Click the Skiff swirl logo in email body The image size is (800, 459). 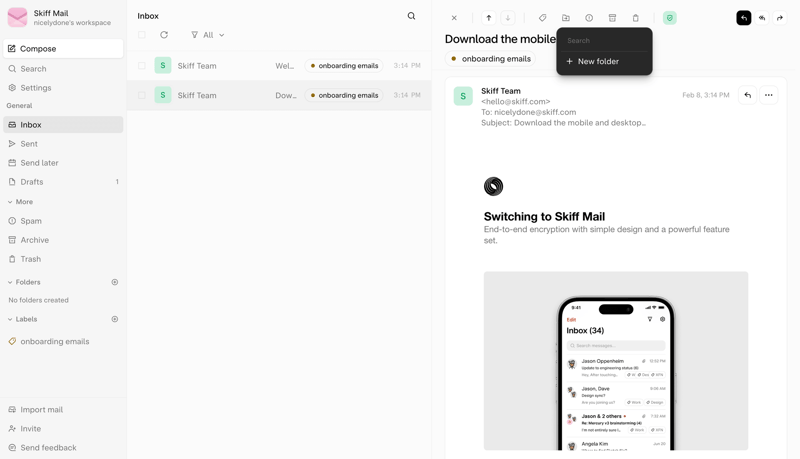pos(493,186)
